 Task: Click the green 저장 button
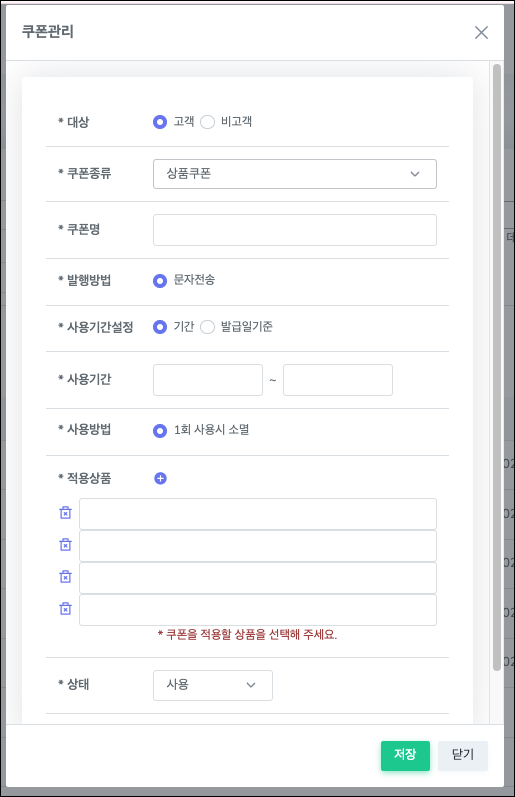pos(405,755)
